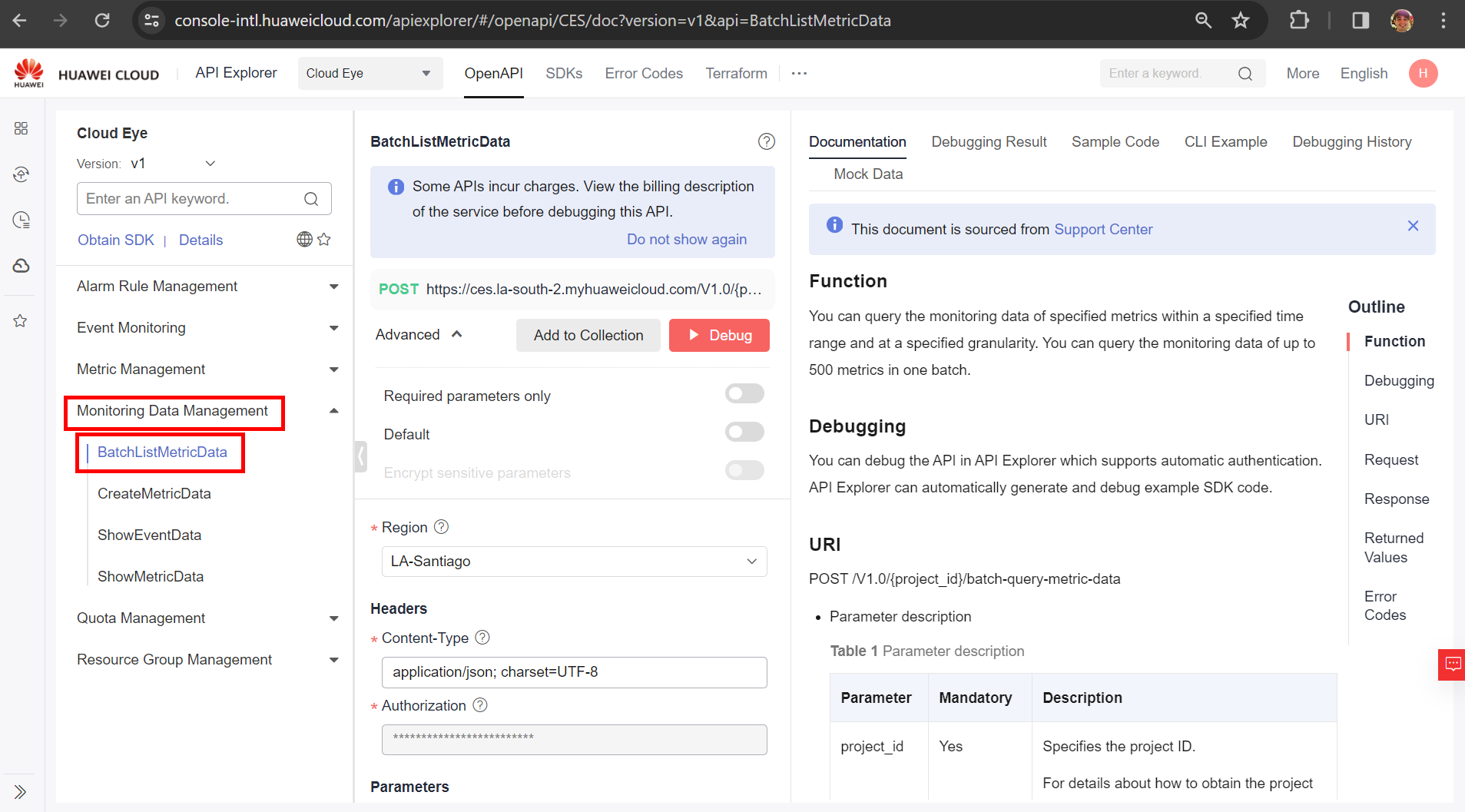Click the help question mark beside BatchListMetricData

766,141
